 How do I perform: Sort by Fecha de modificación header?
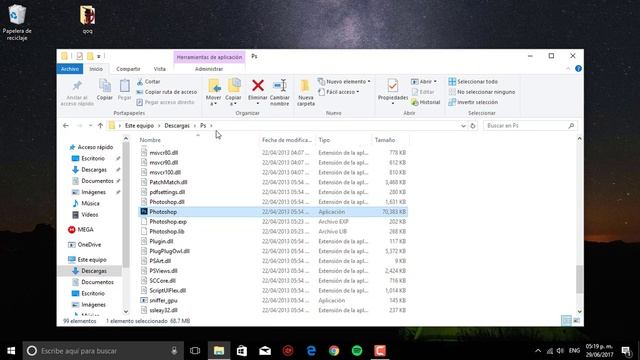point(287,140)
